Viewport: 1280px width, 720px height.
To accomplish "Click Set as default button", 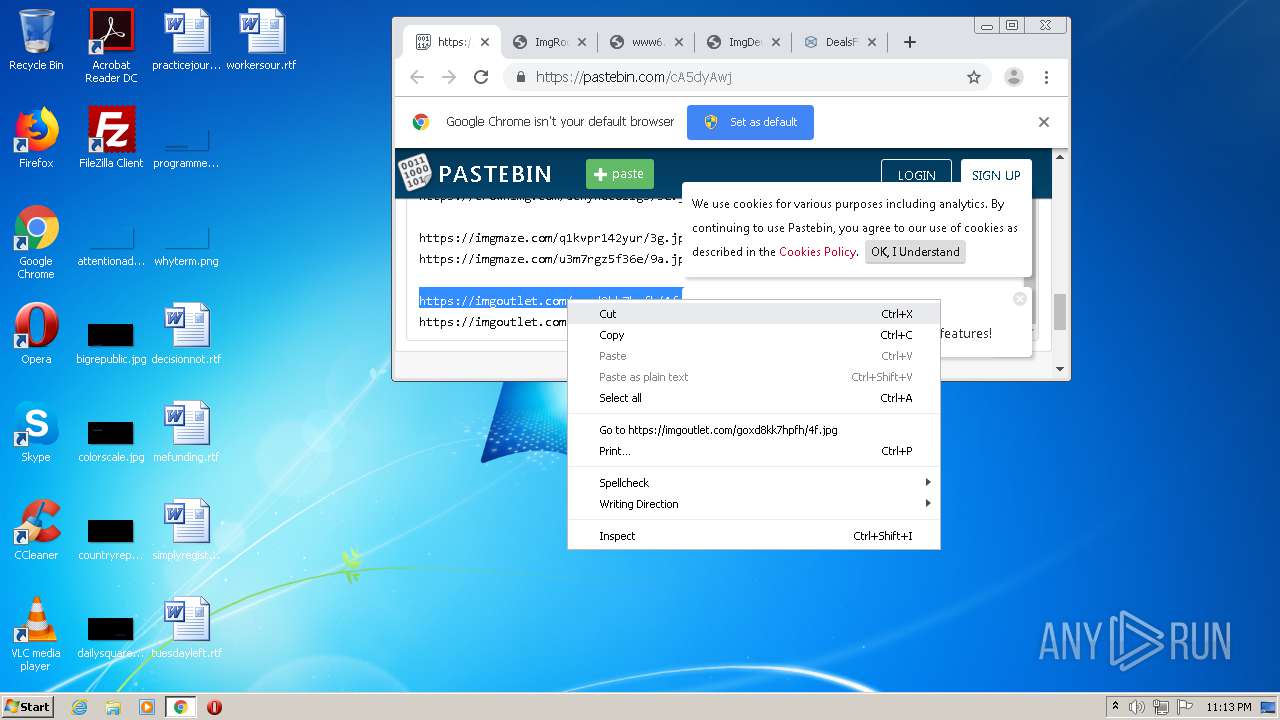I will [x=750, y=122].
